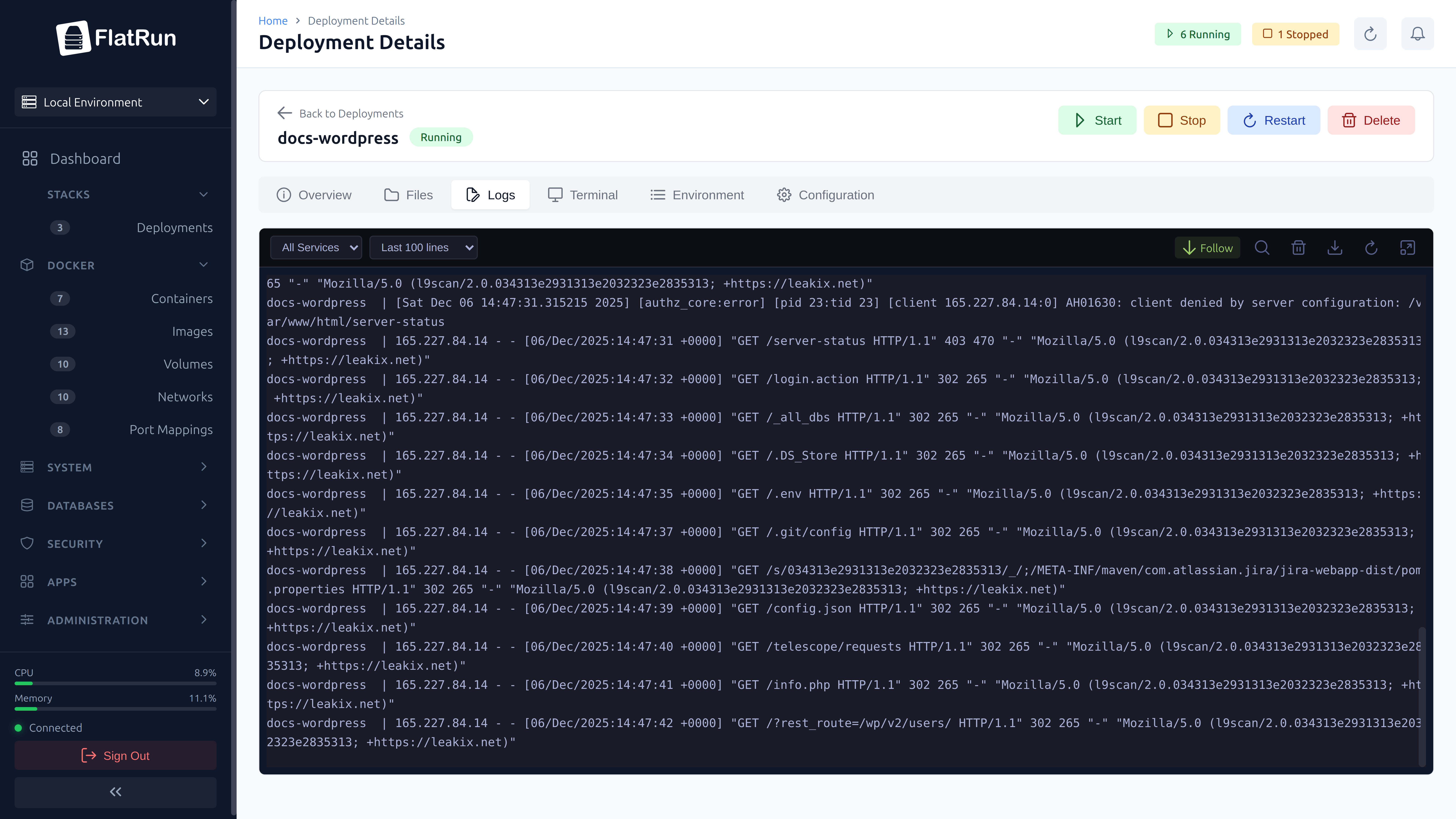The image size is (1456, 819).
Task: Change the Last 100 lines selection
Action: coord(423,247)
